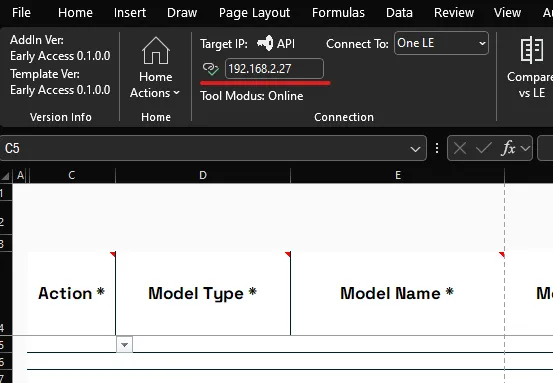Open the File menu
The width and height of the screenshot is (553, 383).
pyautogui.click(x=21, y=13)
